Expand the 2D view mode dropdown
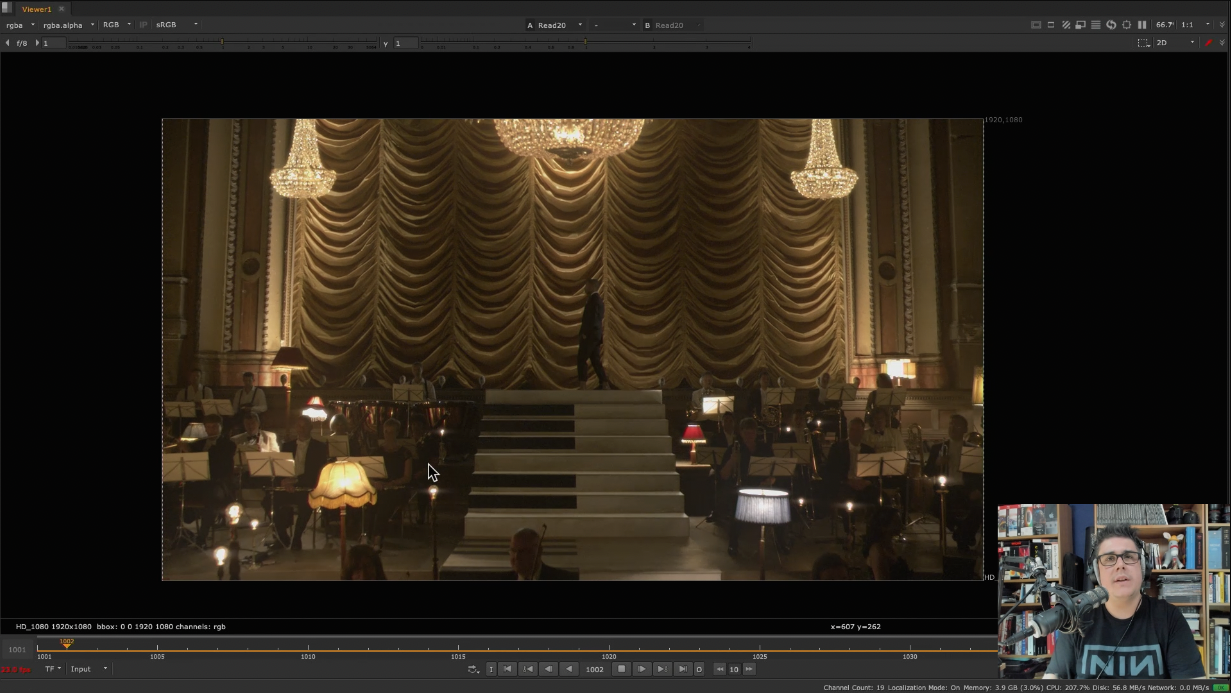Image resolution: width=1231 pixels, height=693 pixels. [1175, 43]
